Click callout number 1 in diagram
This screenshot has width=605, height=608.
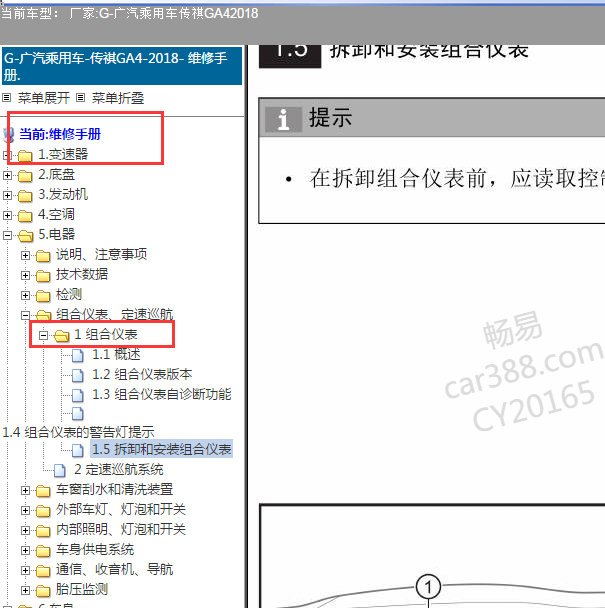(428, 587)
